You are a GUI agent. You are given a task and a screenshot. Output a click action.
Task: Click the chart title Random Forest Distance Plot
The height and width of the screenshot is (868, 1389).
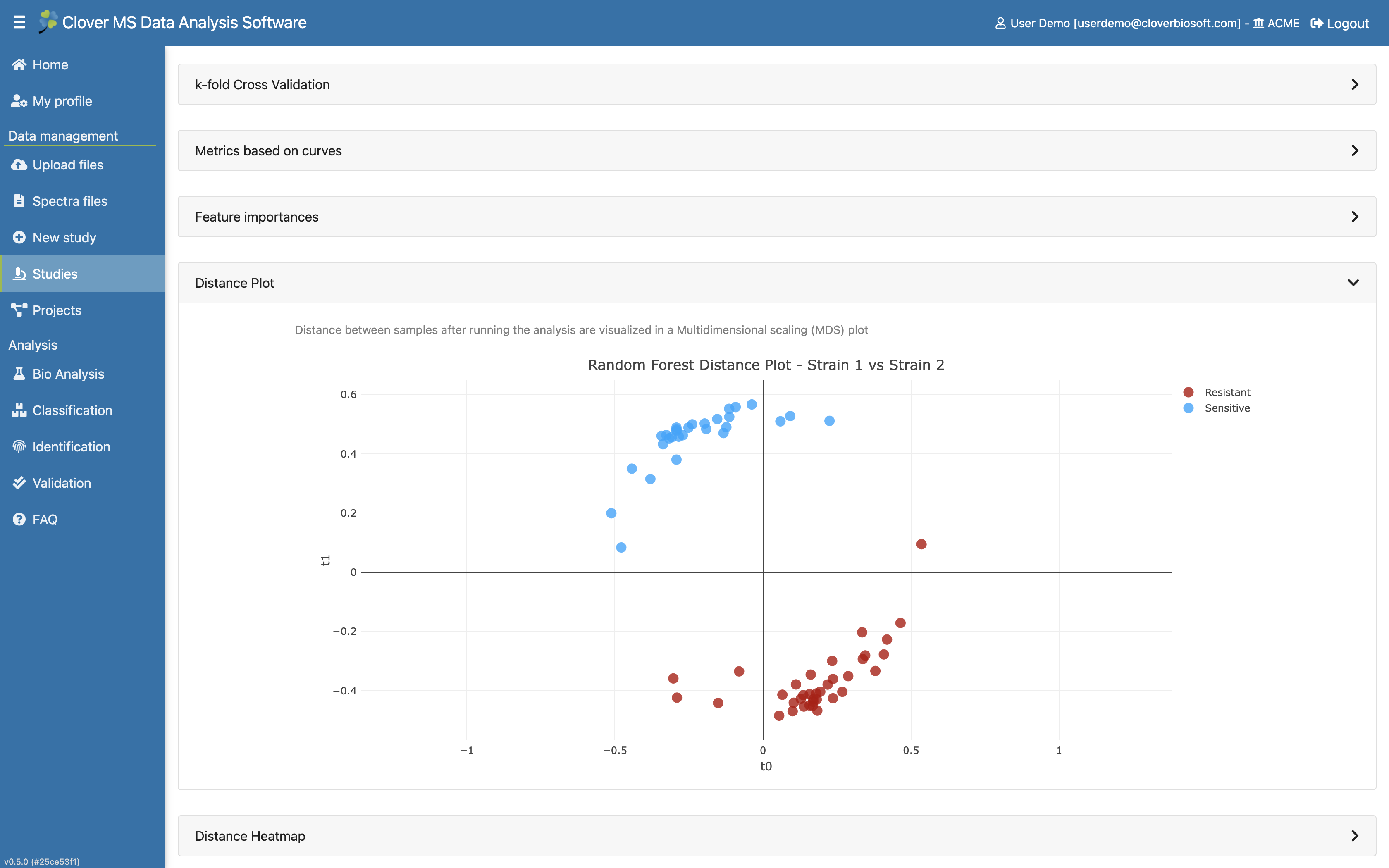[766, 365]
